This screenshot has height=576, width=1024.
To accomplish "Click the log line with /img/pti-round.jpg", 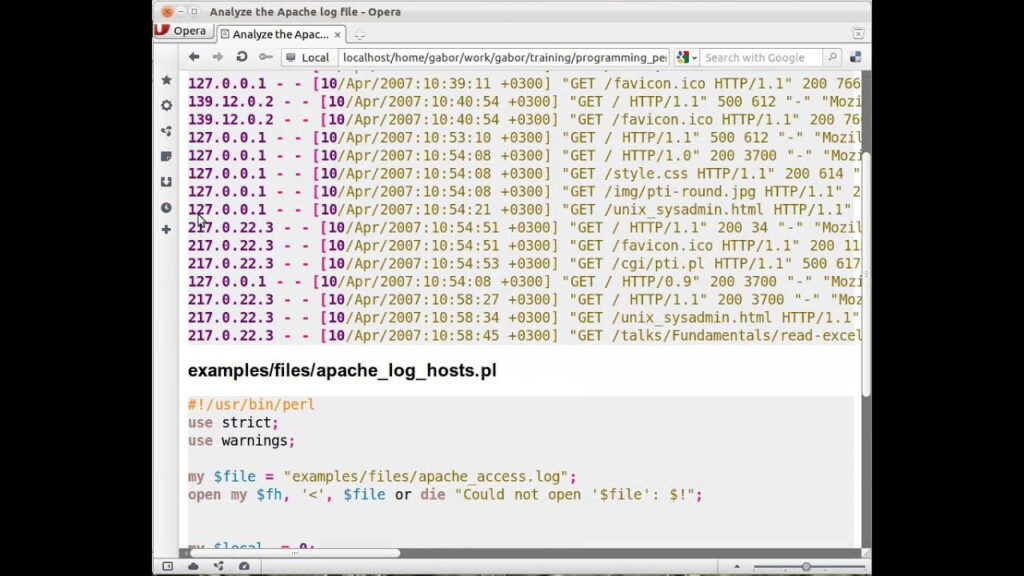I will point(524,192).
